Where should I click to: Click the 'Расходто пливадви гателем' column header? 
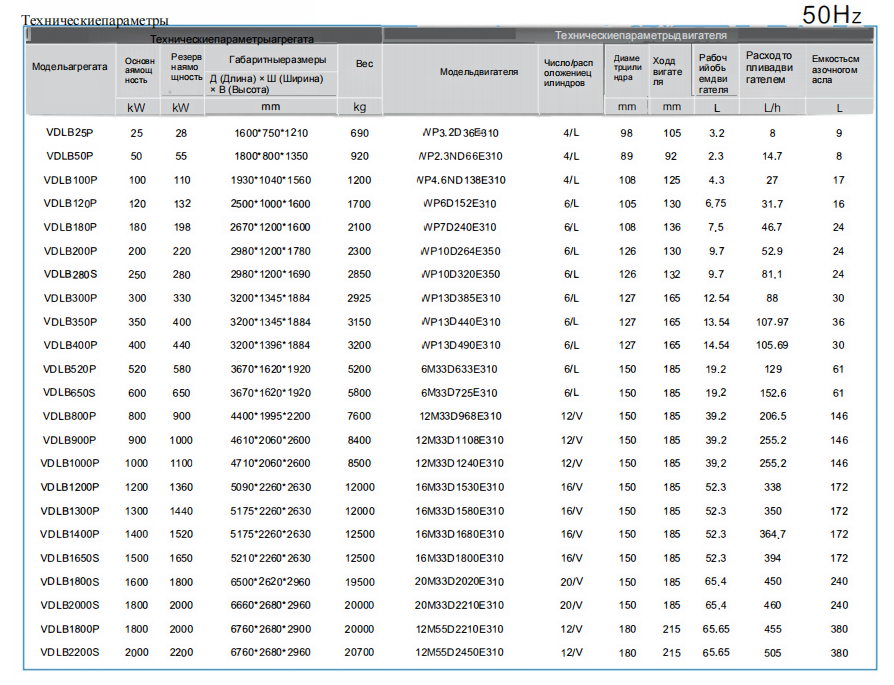(x=769, y=67)
